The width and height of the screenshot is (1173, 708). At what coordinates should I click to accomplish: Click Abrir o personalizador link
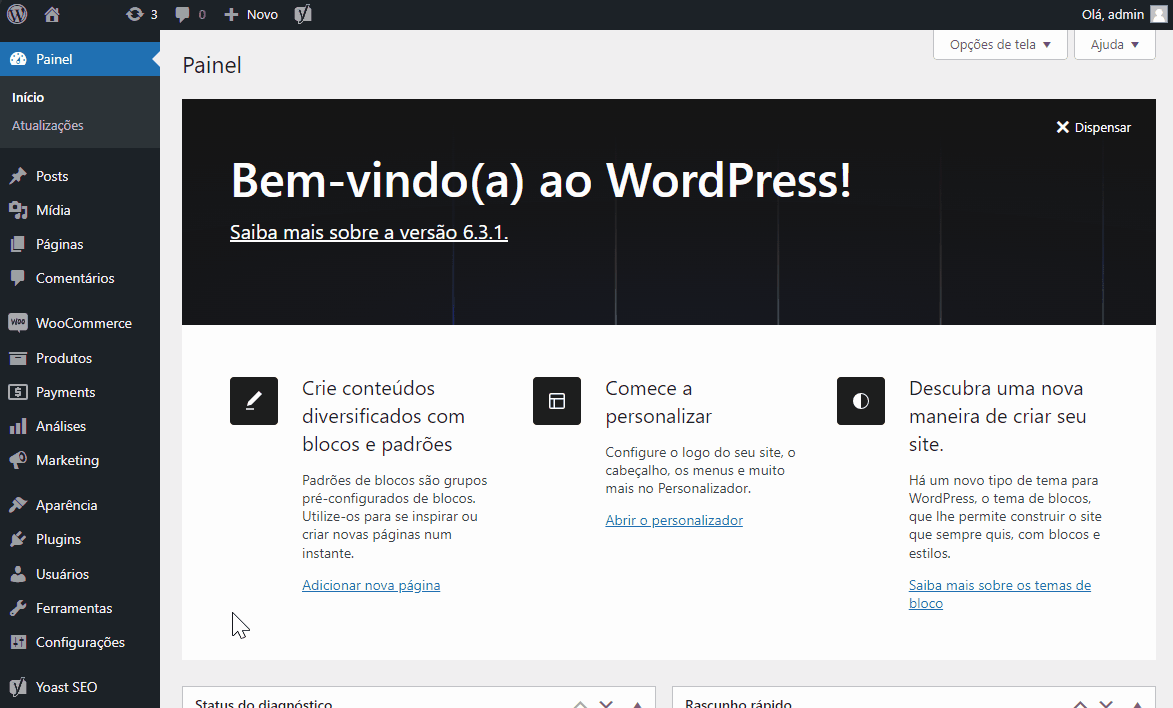674,520
